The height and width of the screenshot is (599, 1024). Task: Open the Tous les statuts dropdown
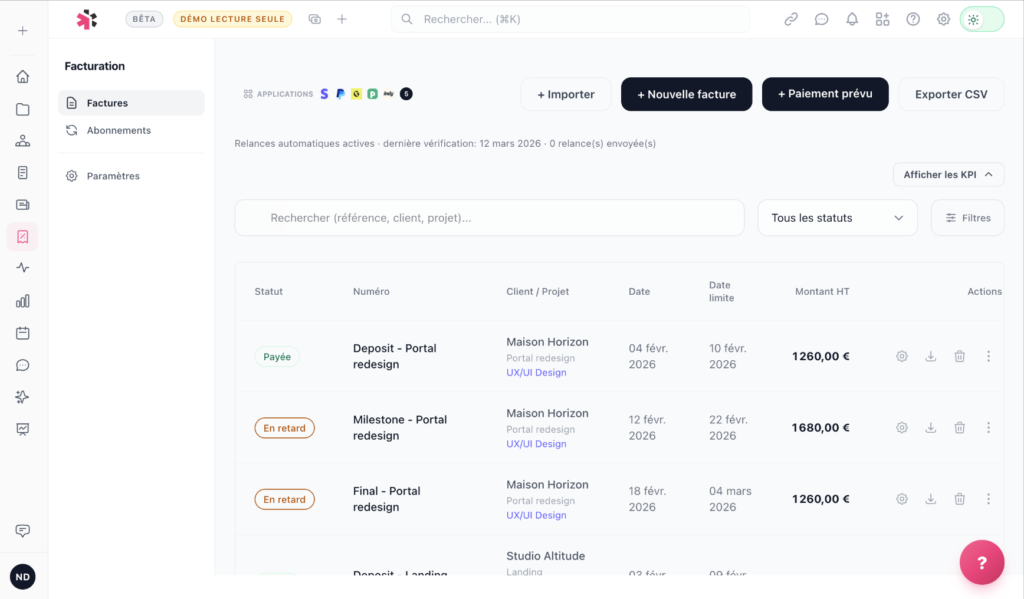837,218
